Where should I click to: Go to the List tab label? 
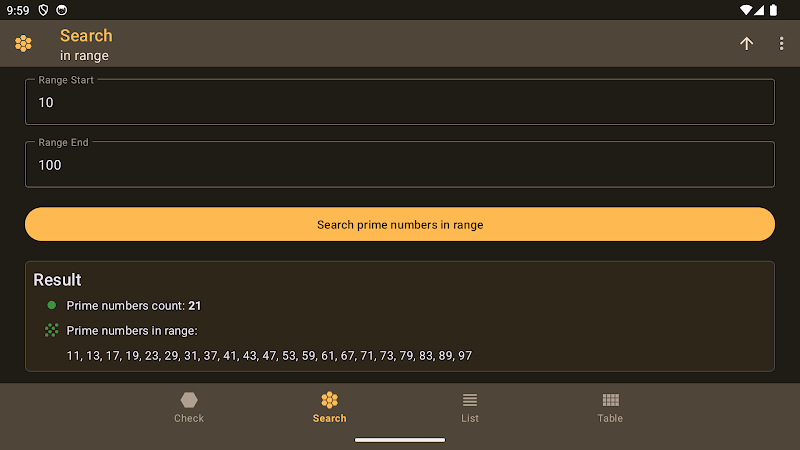tap(470, 418)
